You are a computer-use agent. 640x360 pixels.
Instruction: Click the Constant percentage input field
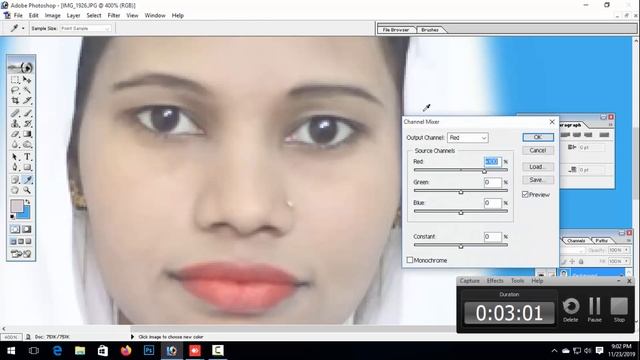[492, 237]
